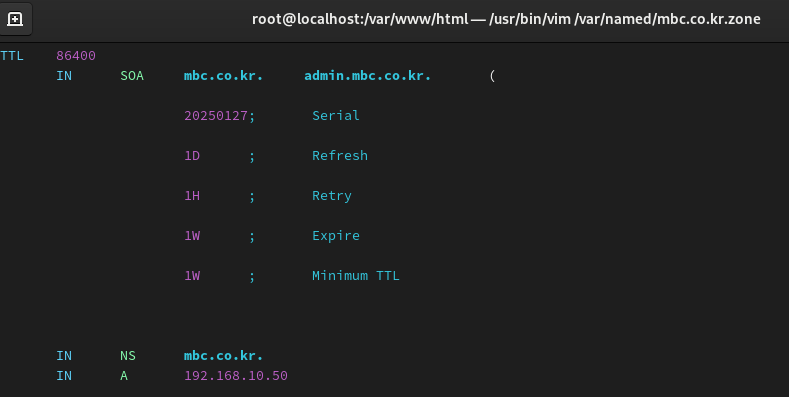Place cursor on 1H retry value
The image size is (789, 397).
tap(192, 196)
